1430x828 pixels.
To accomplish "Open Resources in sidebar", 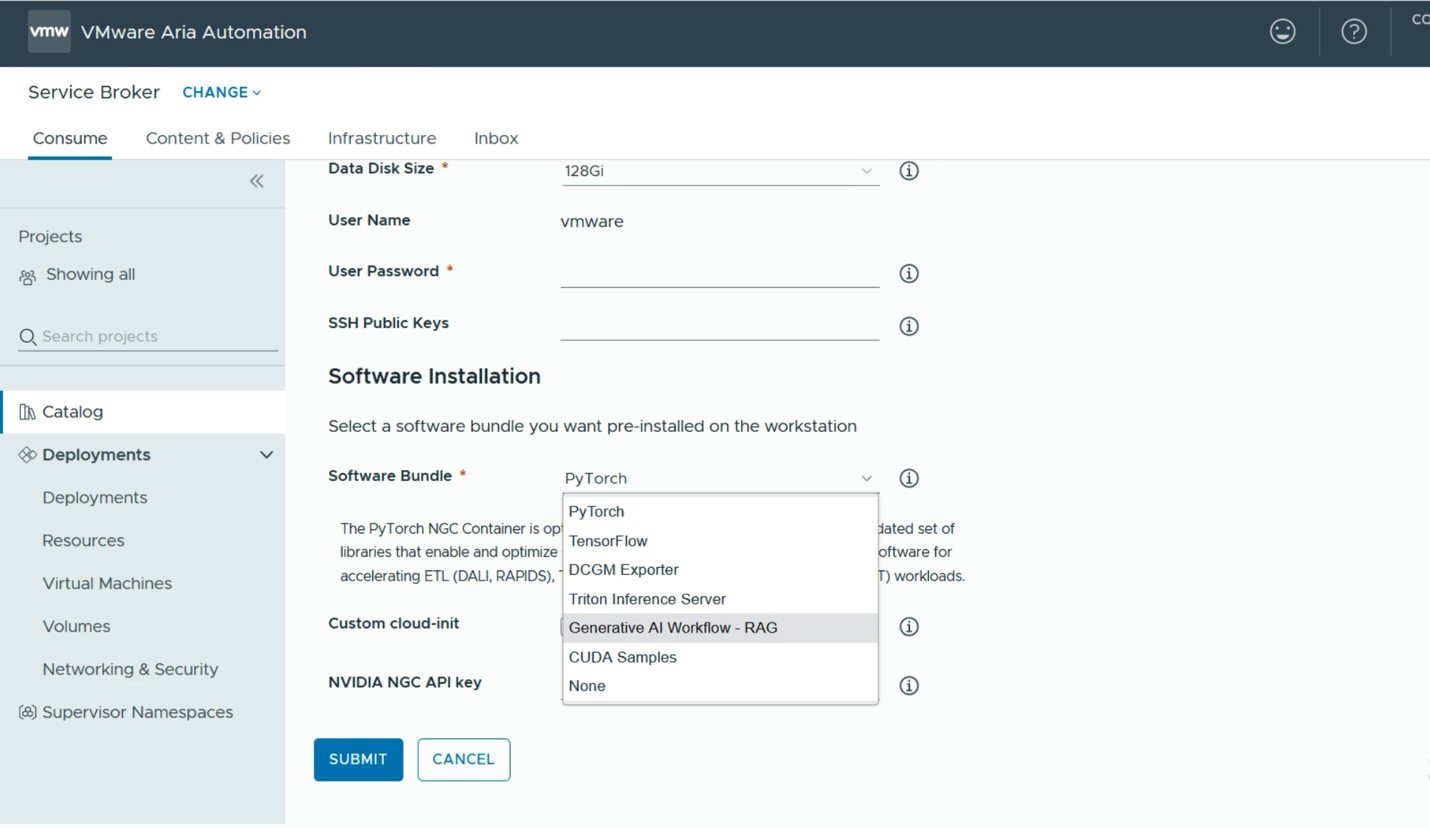I will pos(83,541).
